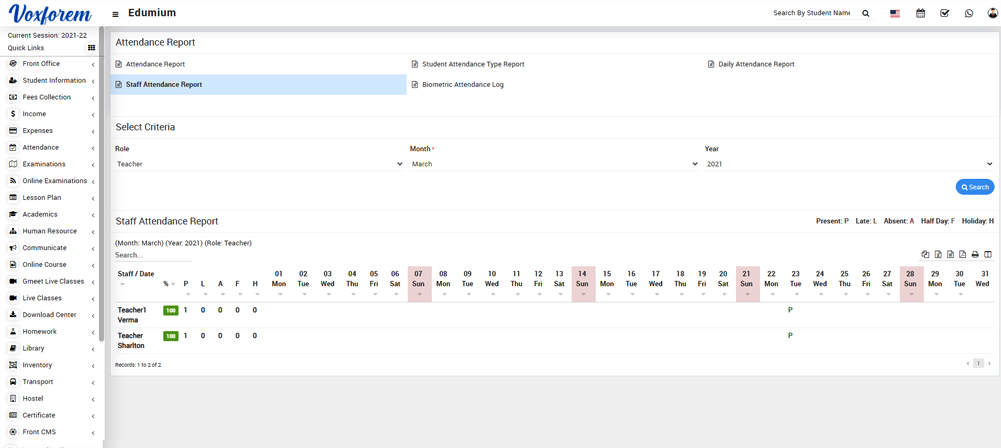The image size is (1001, 448).
Task: Export the report as PDF
Action: tap(963, 255)
